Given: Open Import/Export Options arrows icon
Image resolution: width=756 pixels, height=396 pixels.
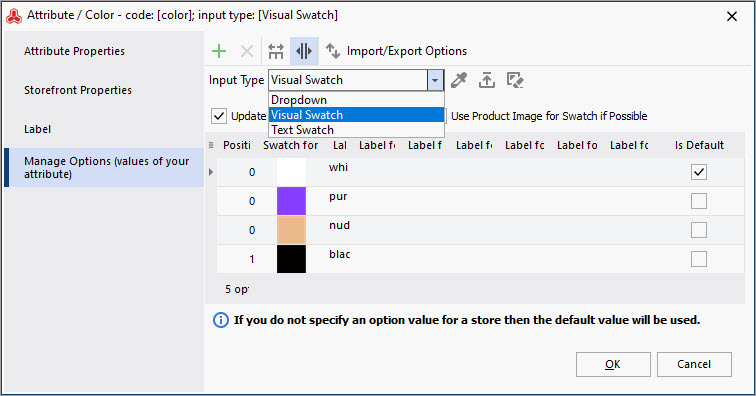Looking at the screenshot, I should (x=333, y=51).
